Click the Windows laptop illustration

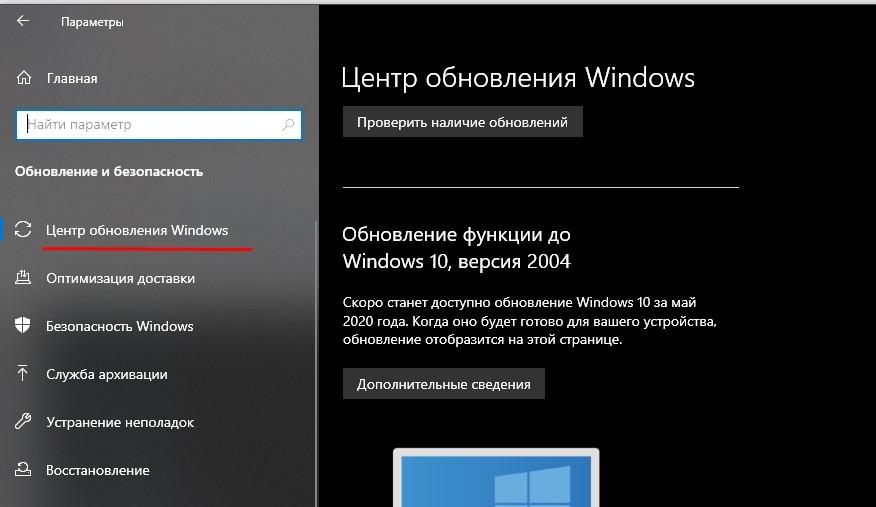496,477
